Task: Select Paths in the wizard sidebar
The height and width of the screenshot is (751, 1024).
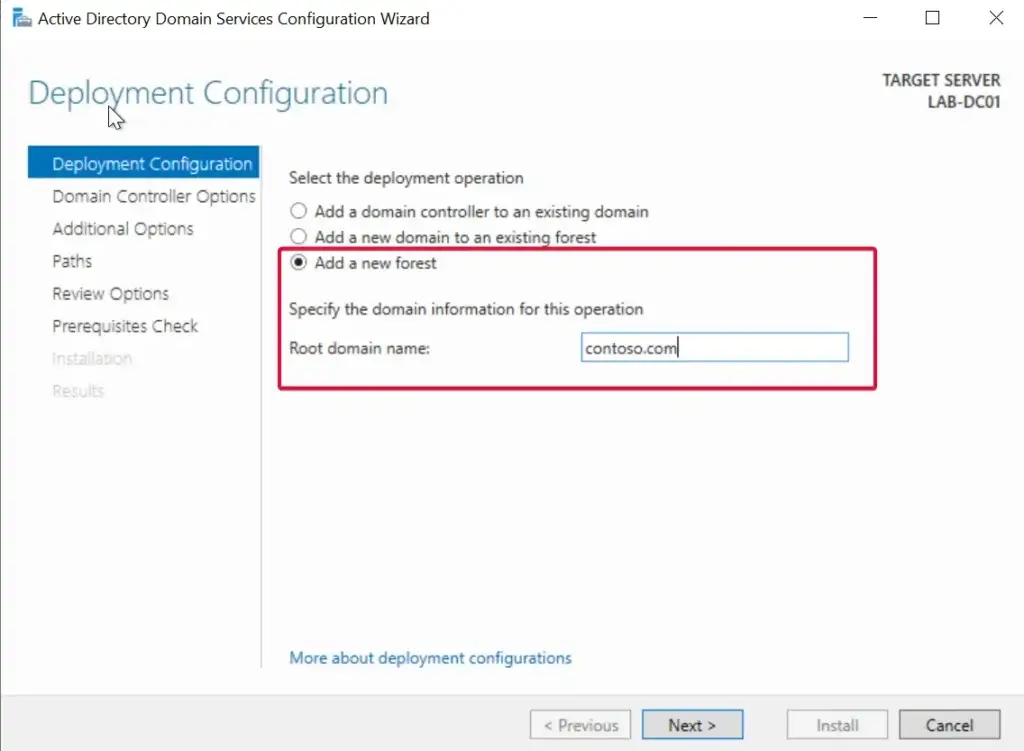Action: (x=72, y=262)
